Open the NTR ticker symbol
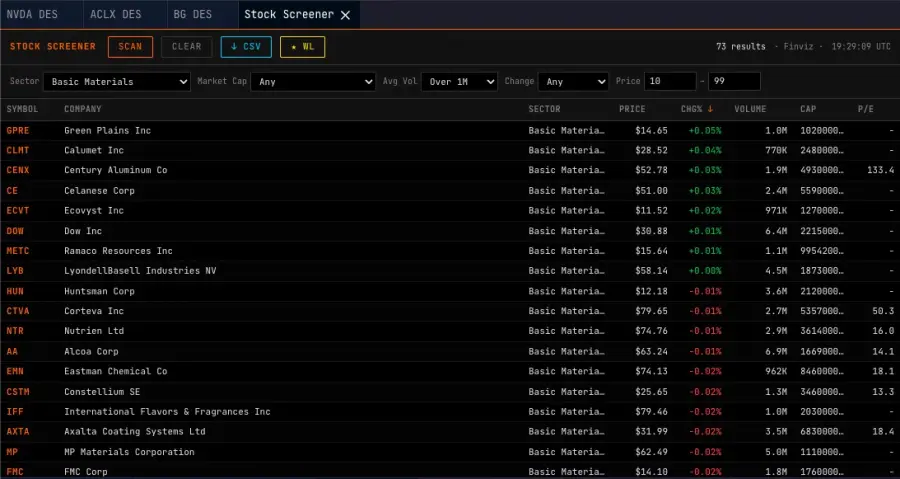This screenshot has width=900, height=479. (x=15, y=331)
